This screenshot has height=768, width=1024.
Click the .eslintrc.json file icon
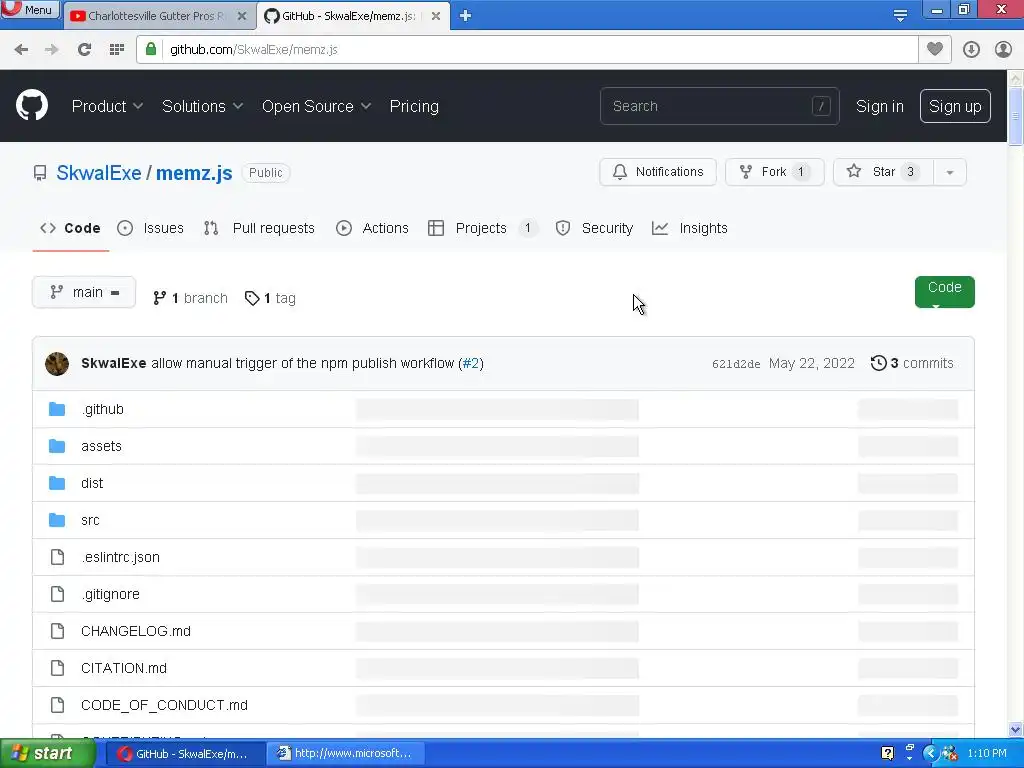coord(57,557)
